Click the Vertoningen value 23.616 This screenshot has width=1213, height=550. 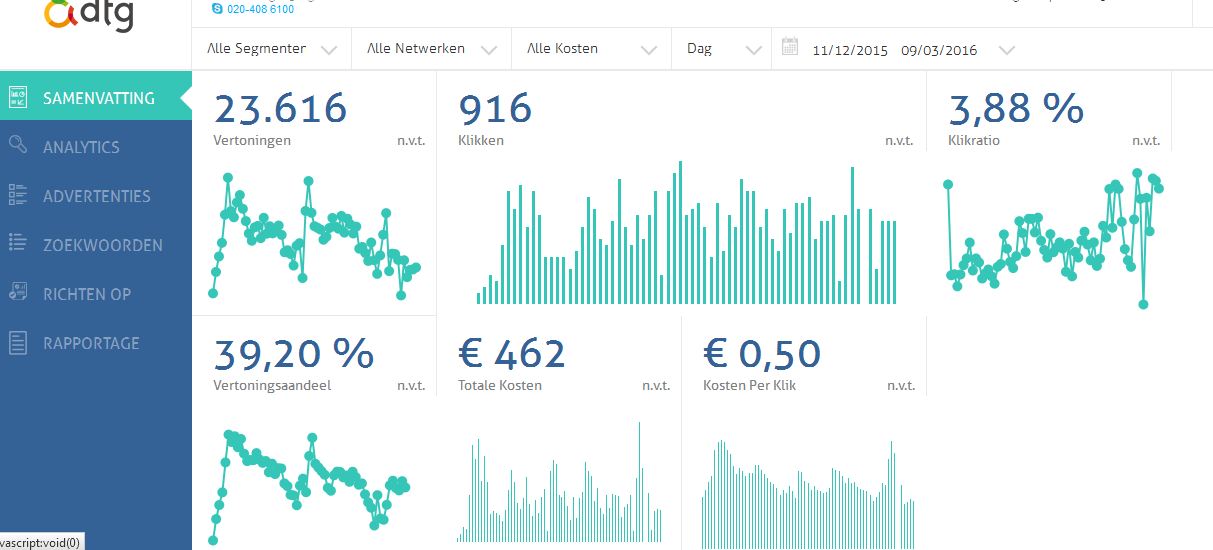point(280,108)
